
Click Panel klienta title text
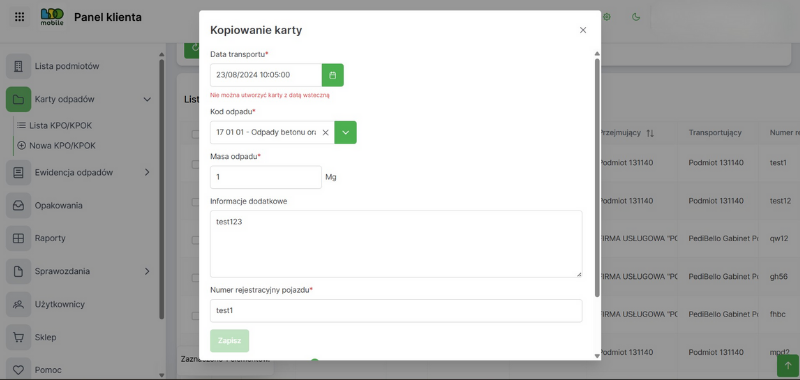pyautogui.click(x=108, y=17)
